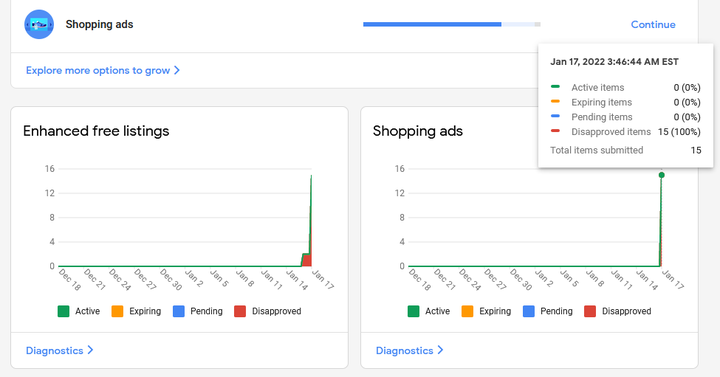Click Active items row in tooltip

625,87
